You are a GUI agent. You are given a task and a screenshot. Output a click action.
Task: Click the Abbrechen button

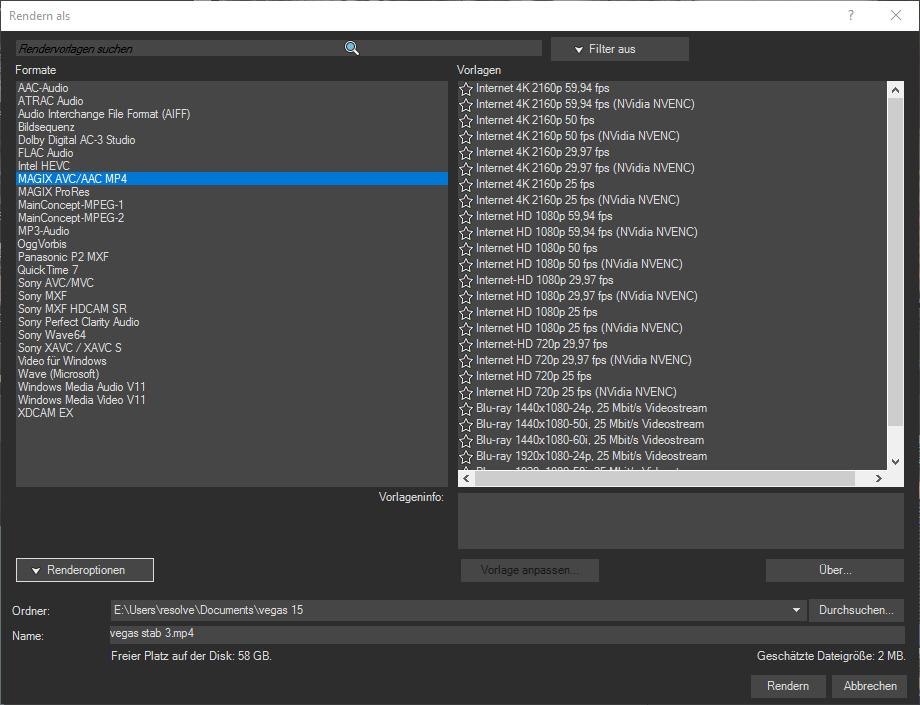870,686
